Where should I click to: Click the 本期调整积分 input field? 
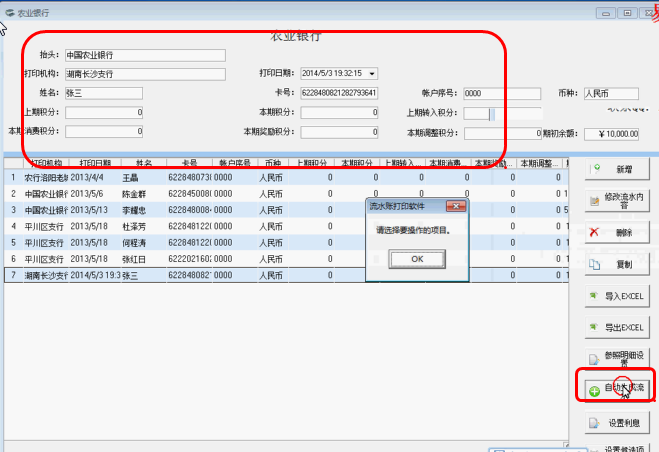click(503, 134)
